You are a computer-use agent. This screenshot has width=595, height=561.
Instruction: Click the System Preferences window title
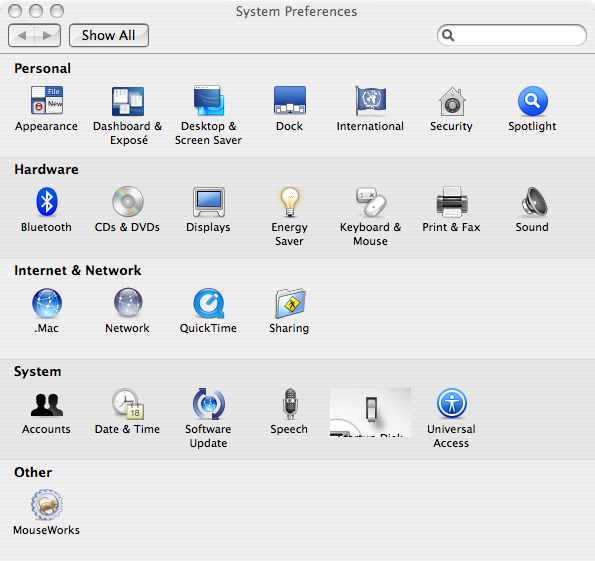(296, 11)
